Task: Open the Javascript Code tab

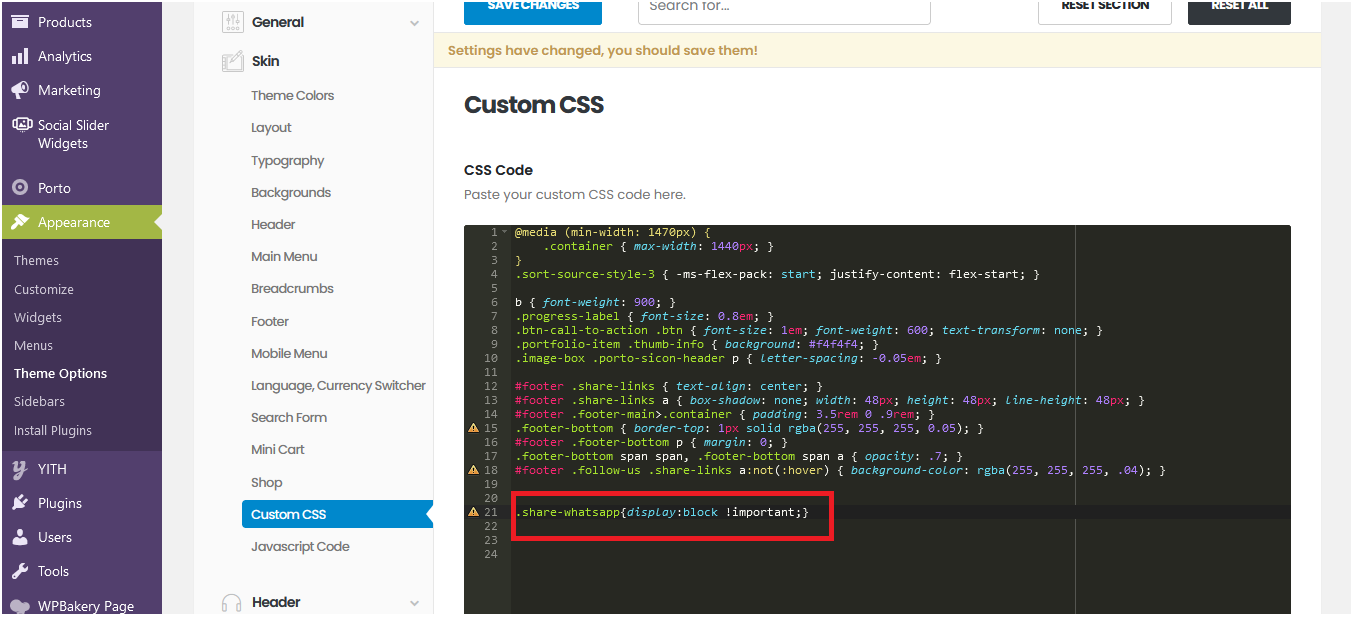Action: 300,547
